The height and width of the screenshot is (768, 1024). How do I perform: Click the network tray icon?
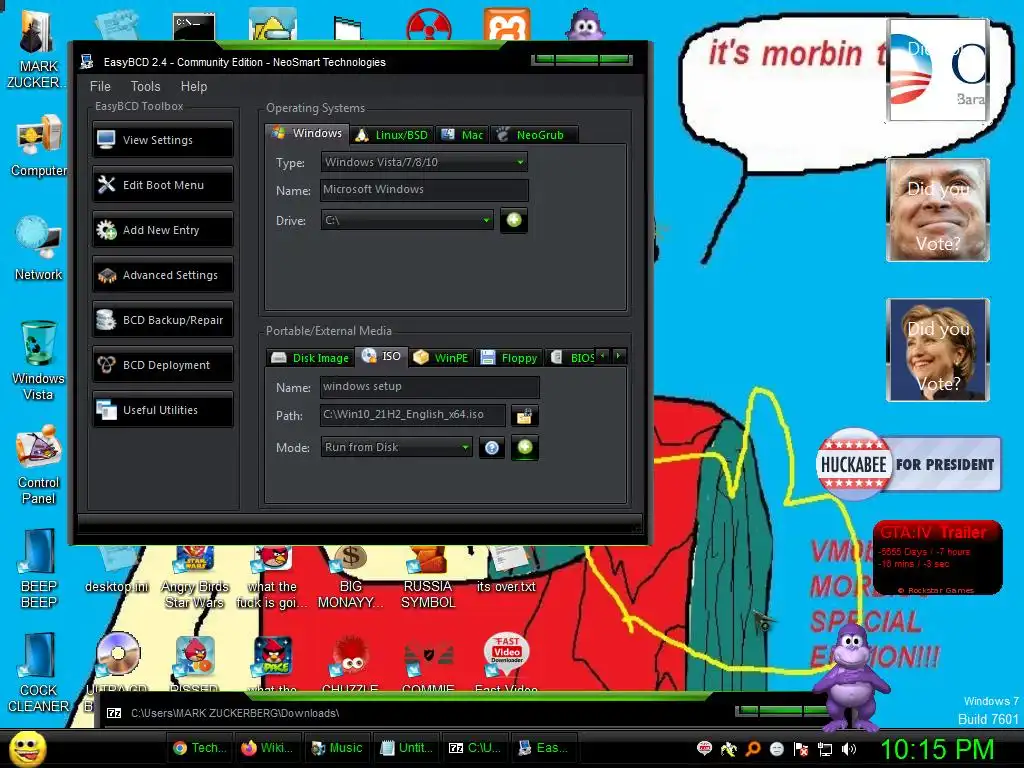click(825, 749)
